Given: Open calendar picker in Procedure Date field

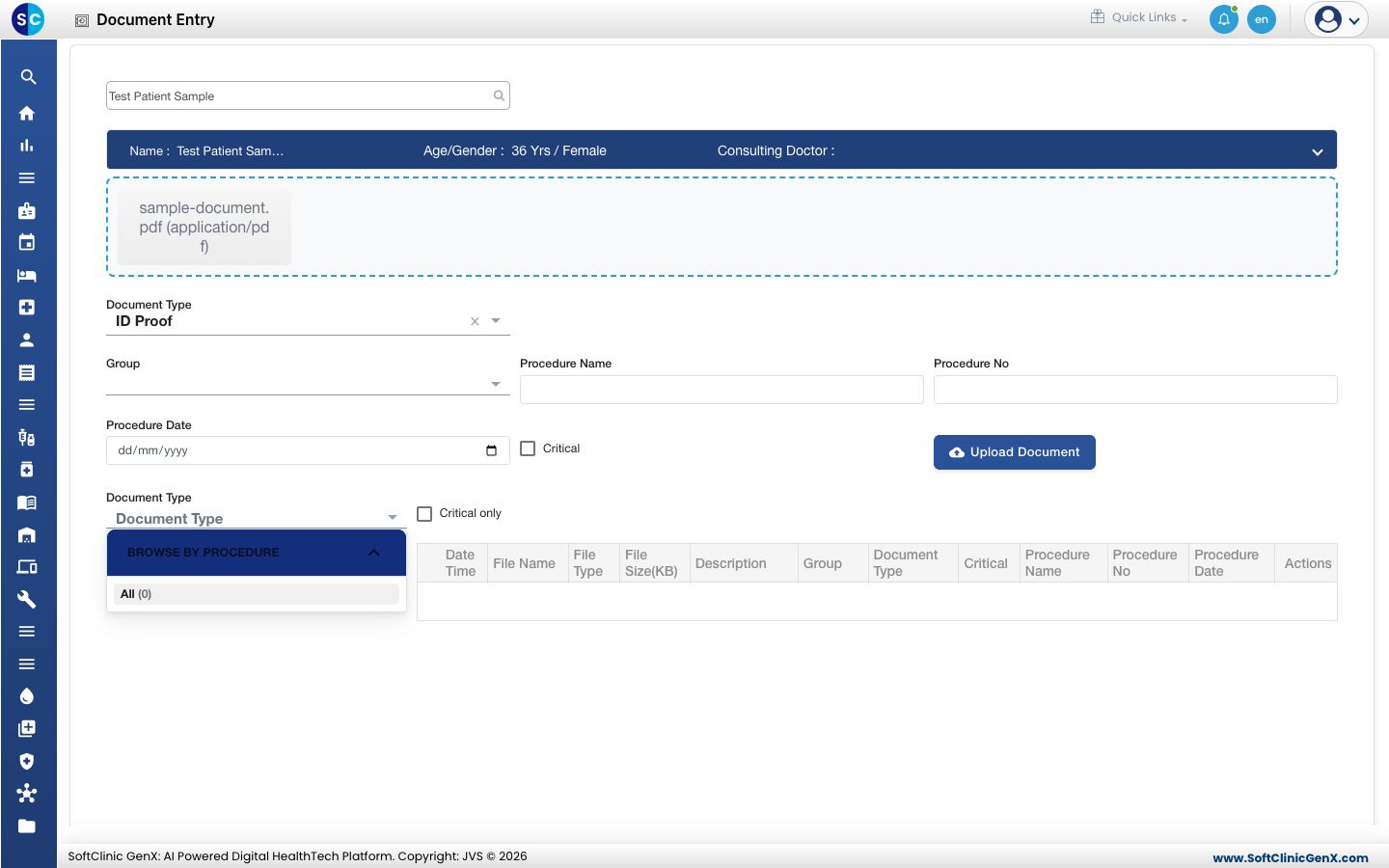Looking at the screenshot, I should (x=491, y=450).
